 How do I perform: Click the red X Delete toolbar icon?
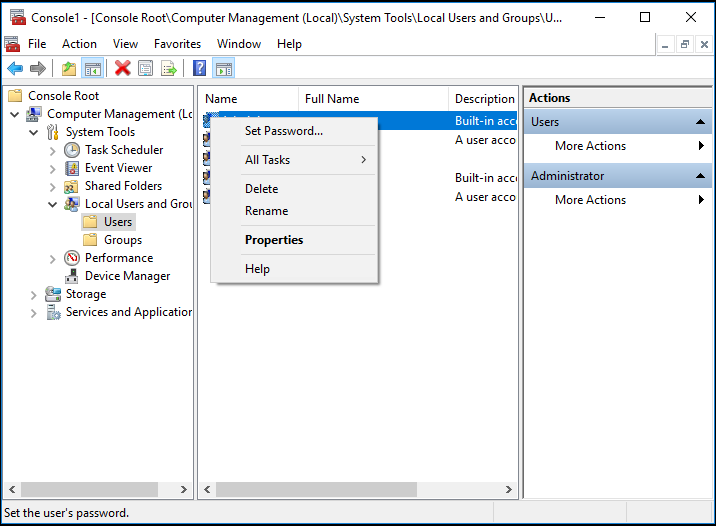tap(123, 68)
